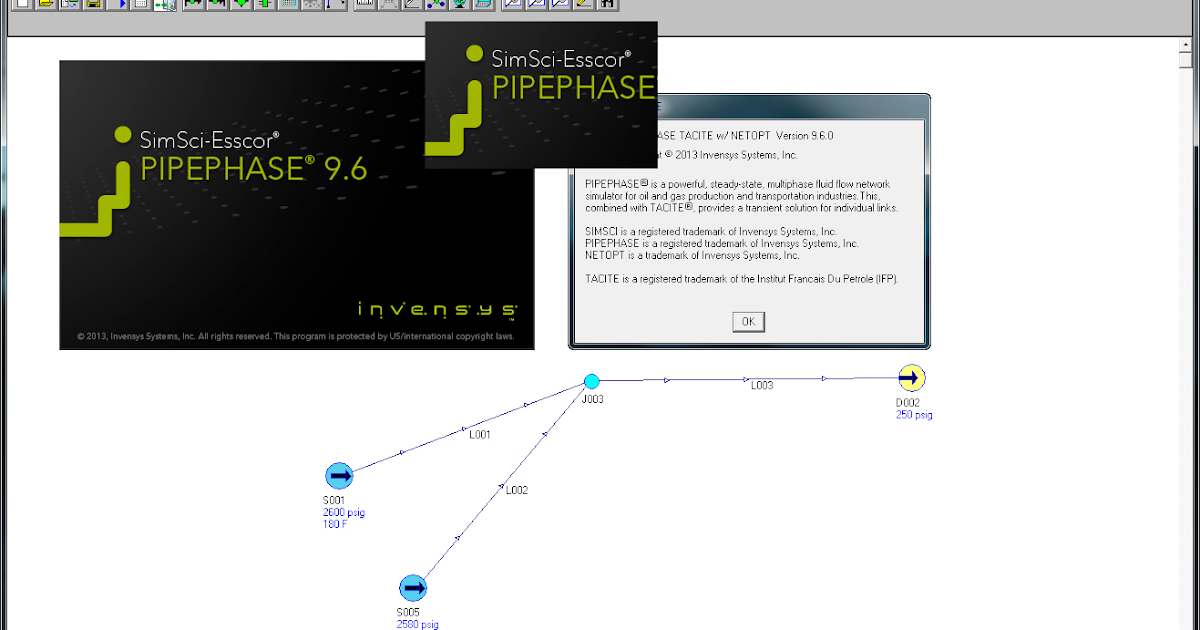1200x630 pixels.
Task: Select the import/export translation icon
Action: point(166,4)
